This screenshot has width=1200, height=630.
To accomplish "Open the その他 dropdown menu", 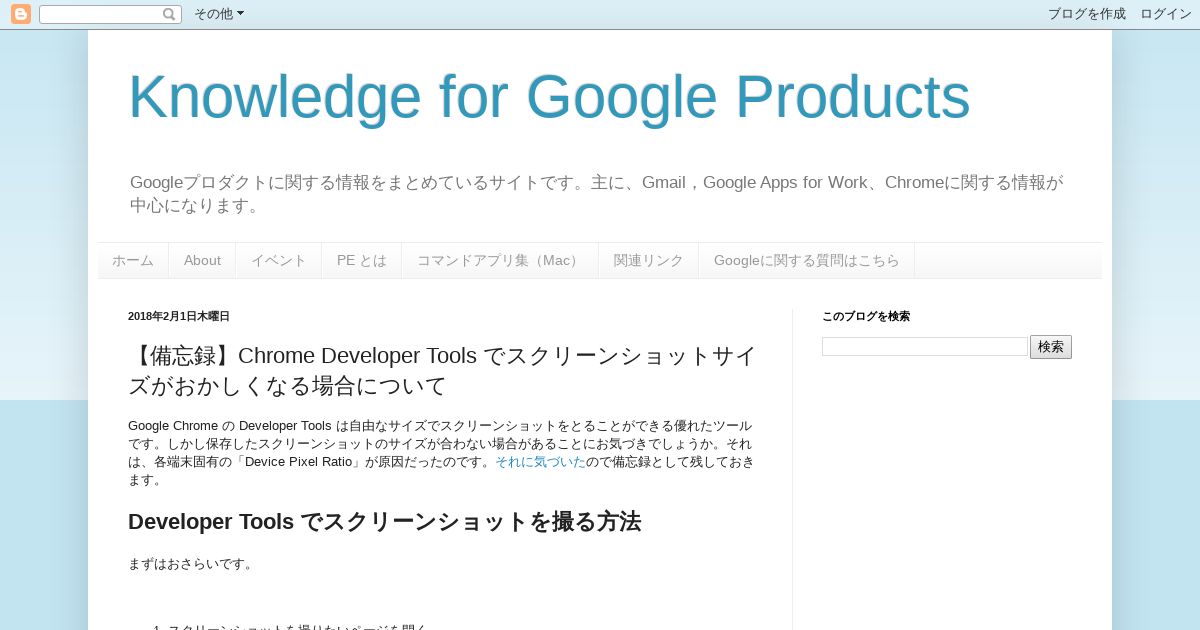I will (218, 14).
